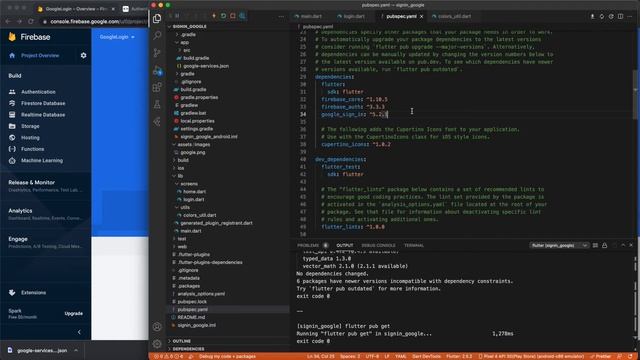Collapse Firebase sidebar with chevron
640x360 pixels.
79,332
